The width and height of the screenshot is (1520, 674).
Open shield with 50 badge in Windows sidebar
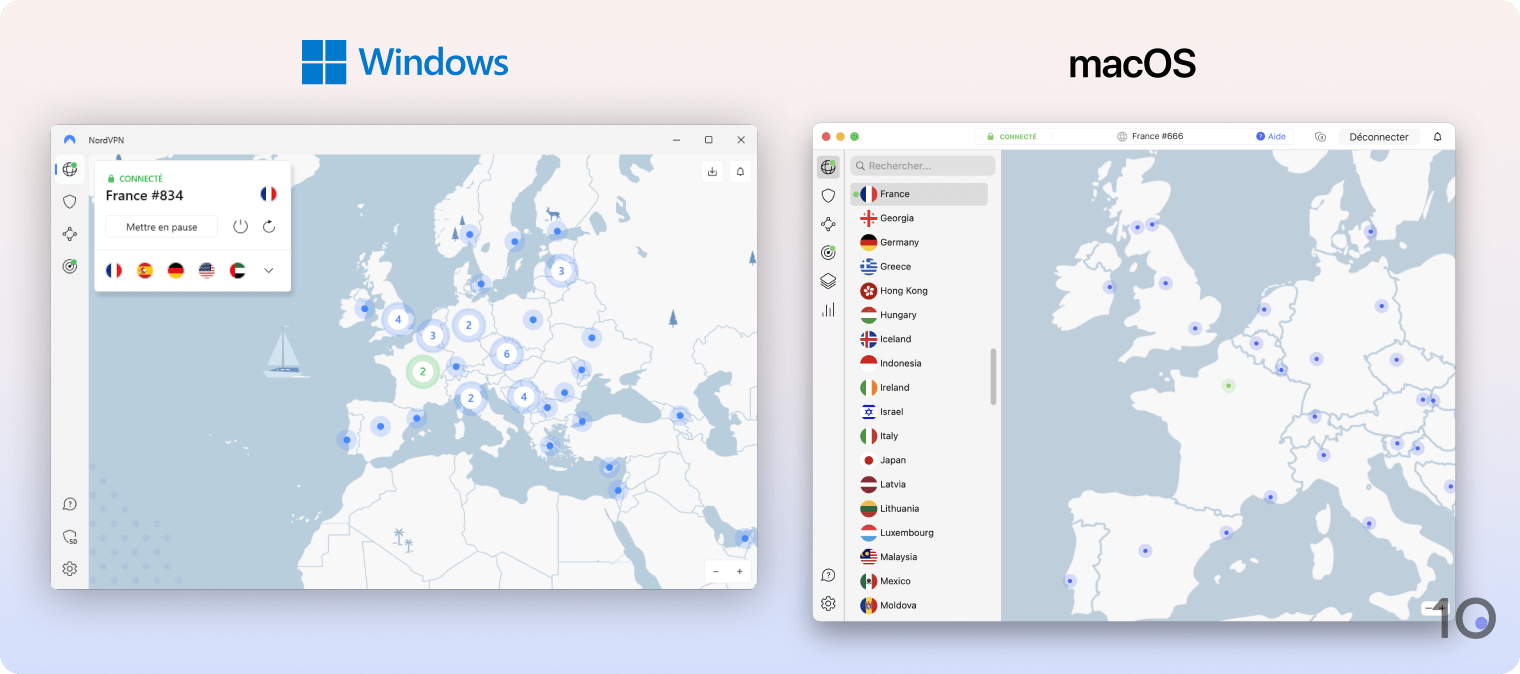(x=69, y=537)
